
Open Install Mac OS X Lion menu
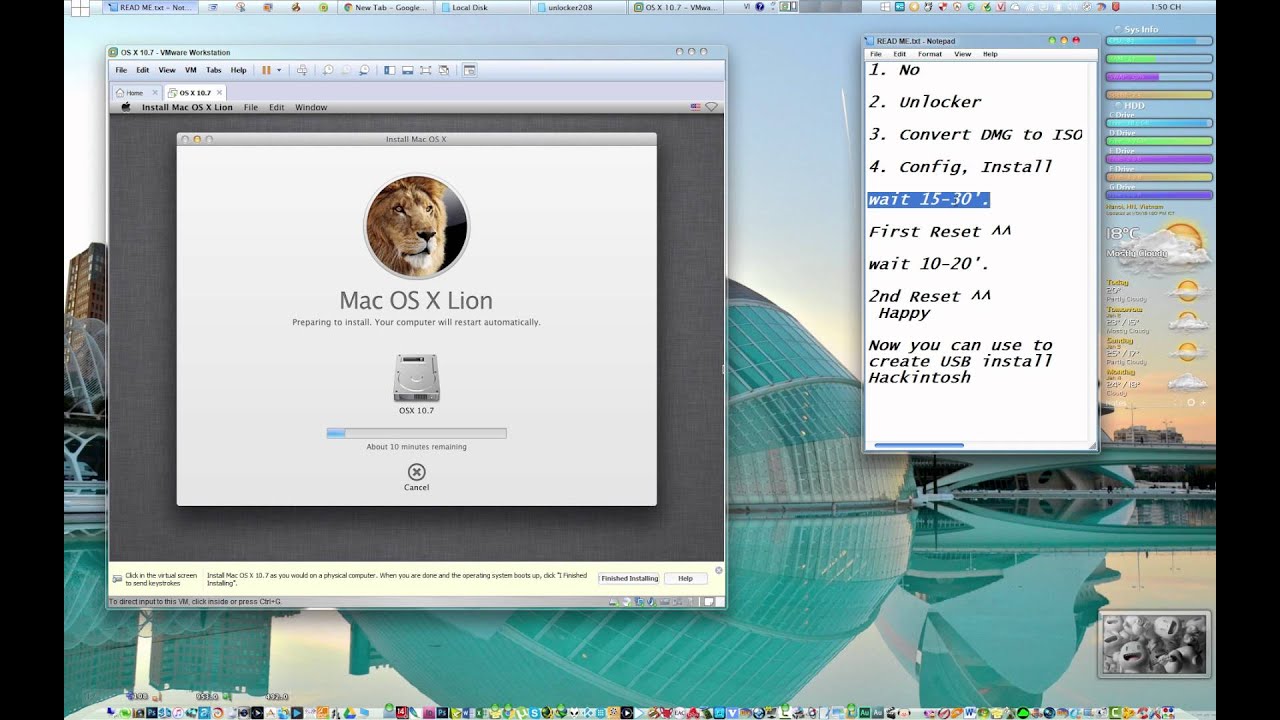(187, 107)
